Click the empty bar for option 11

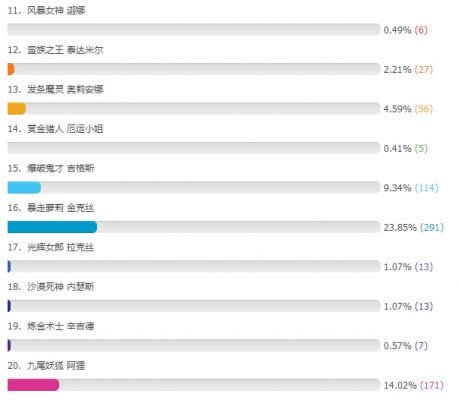[194, 30]
